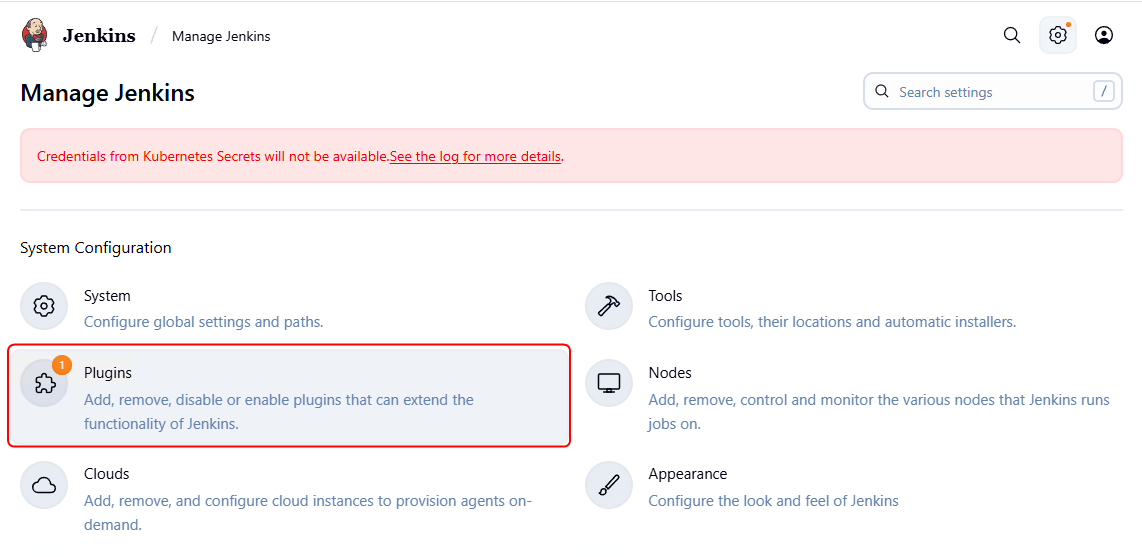Open the Nodes title link
1142x557 pixels.
(670, 373)
